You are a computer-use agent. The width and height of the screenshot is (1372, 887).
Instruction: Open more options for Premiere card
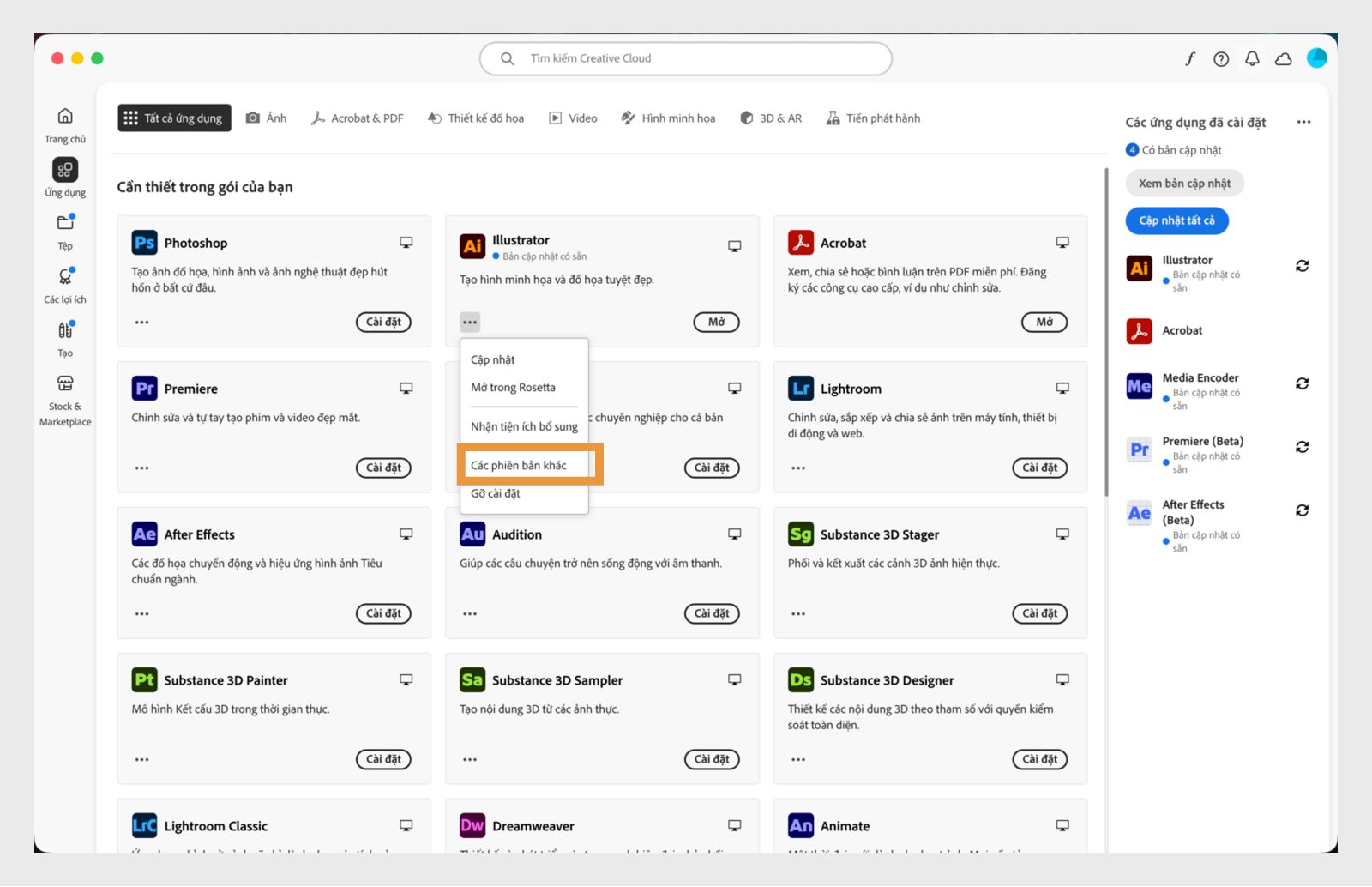(x=141, y=468)
